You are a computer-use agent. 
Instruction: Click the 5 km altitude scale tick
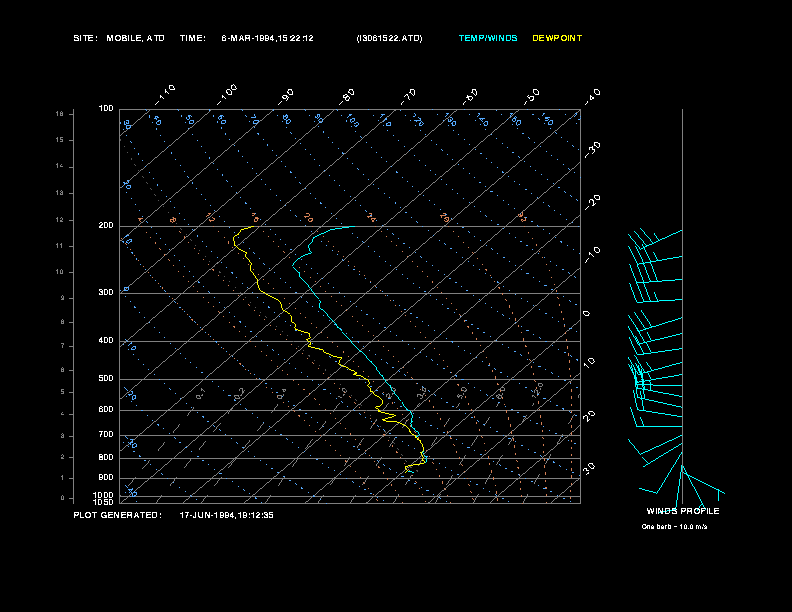pyautogui.click(x=62, y=392)
